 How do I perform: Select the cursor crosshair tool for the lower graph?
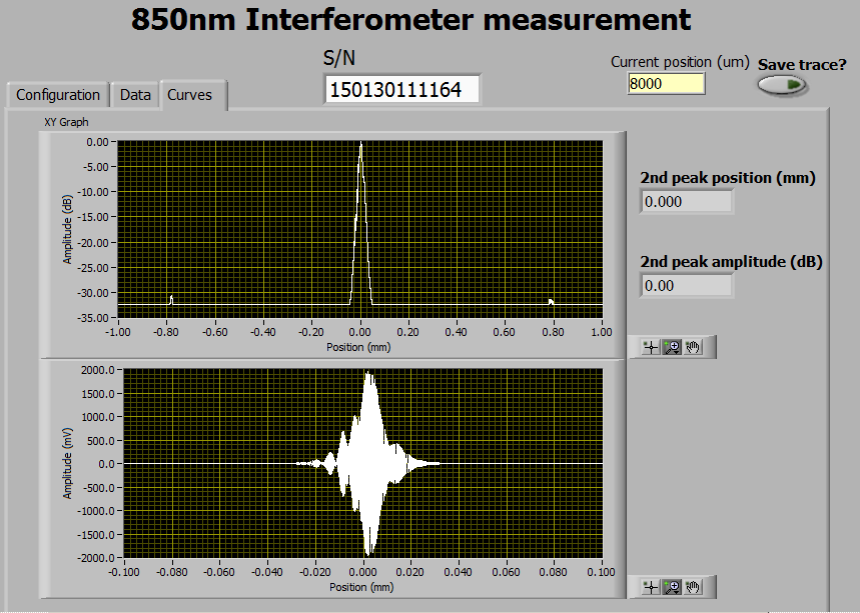(x=652, y=587)
